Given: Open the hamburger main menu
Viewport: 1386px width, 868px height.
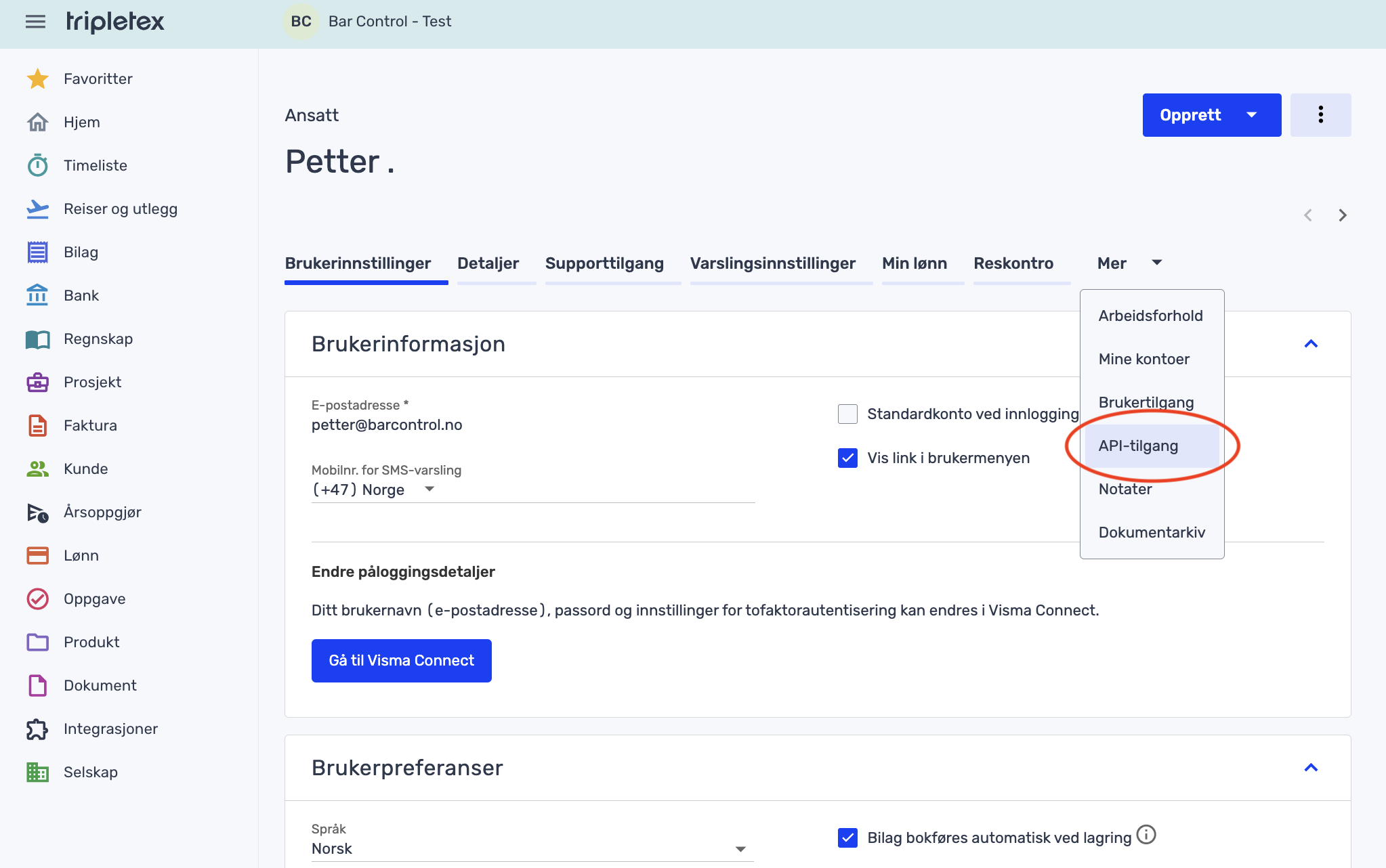Looking at the screenshot, I should tap(35, 22).
